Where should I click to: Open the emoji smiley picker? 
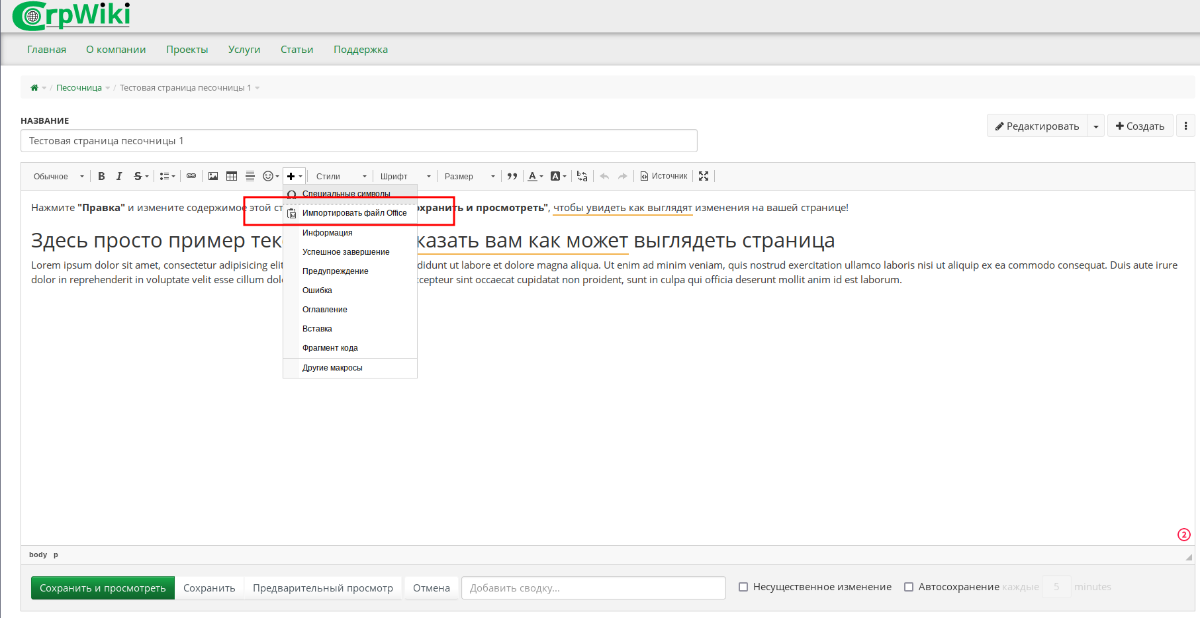[x=268, y=176]
